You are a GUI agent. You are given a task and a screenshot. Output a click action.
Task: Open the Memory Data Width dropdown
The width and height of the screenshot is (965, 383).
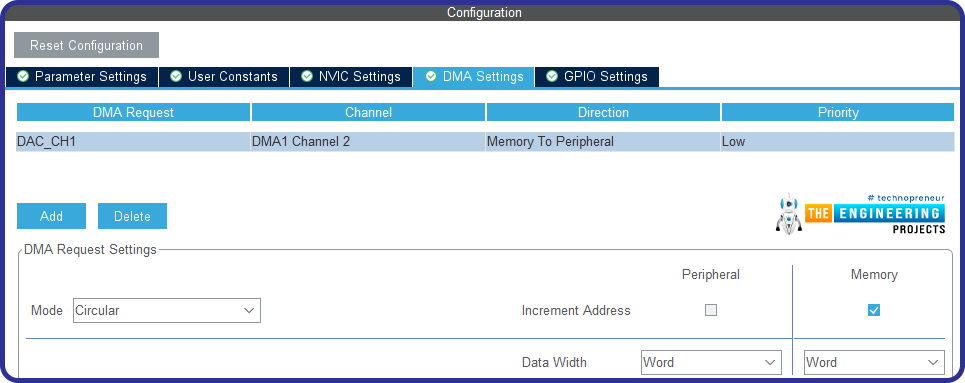(x=874, y=362)
